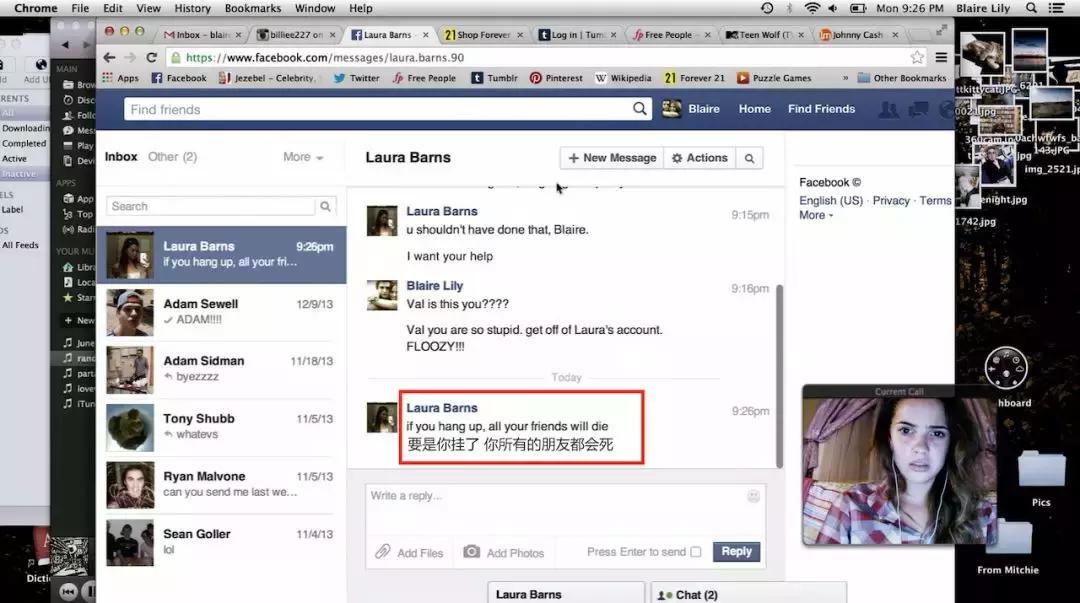1080x603 pixels.
Task: Click the inbox search magnifier icon
Action: pyautogui.click(x=325, y=206)
